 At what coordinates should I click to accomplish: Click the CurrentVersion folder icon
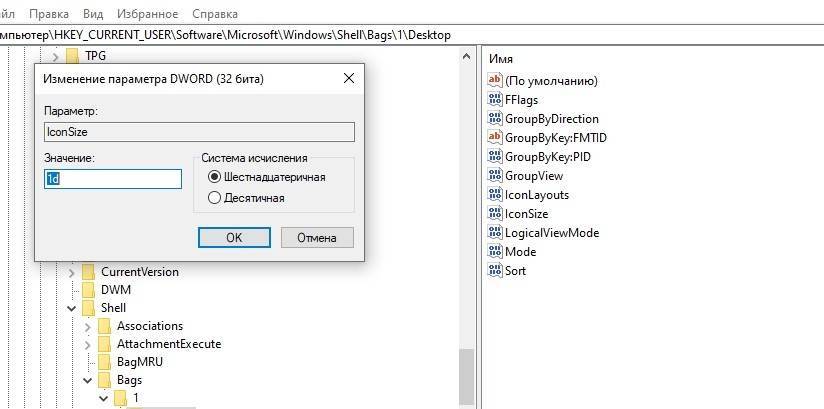click(x=88, y=272)
